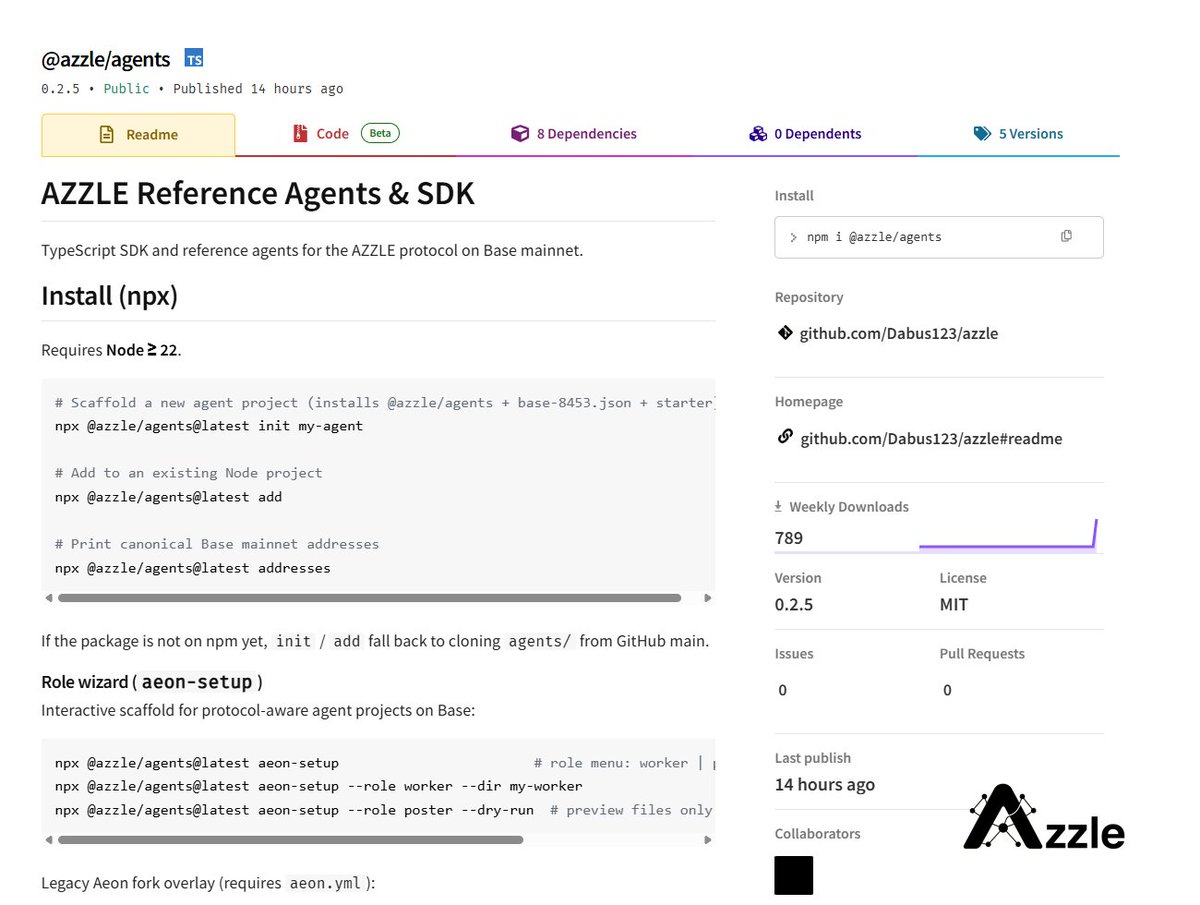Open the github.com/Dabus123/azzle repository link
This screenshot has height=905, width=1200.
click(899, 333)
